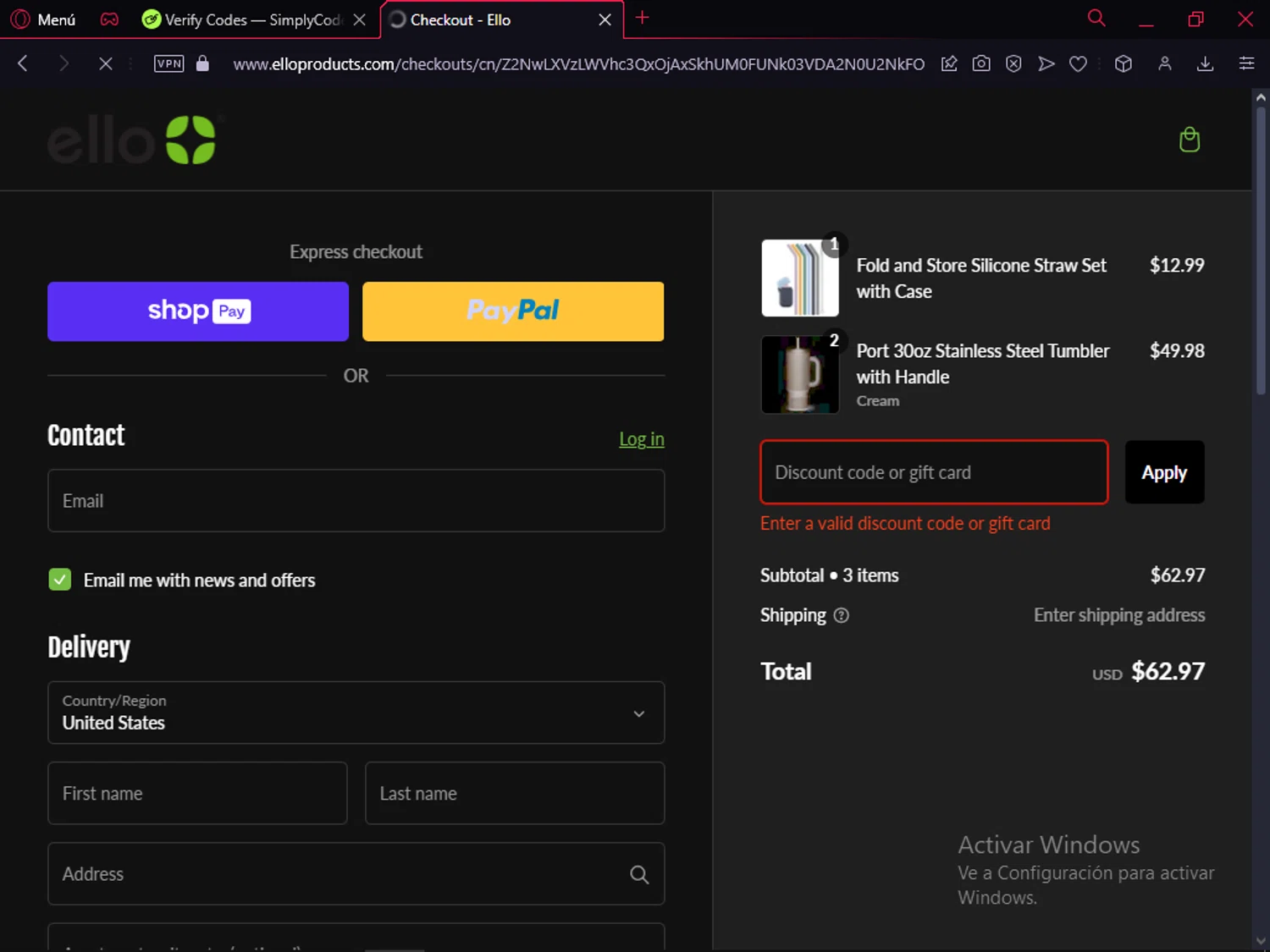The image size is (1270, 952).
Task: Open the tab search magnifier icon
Action: (1096, 18)
